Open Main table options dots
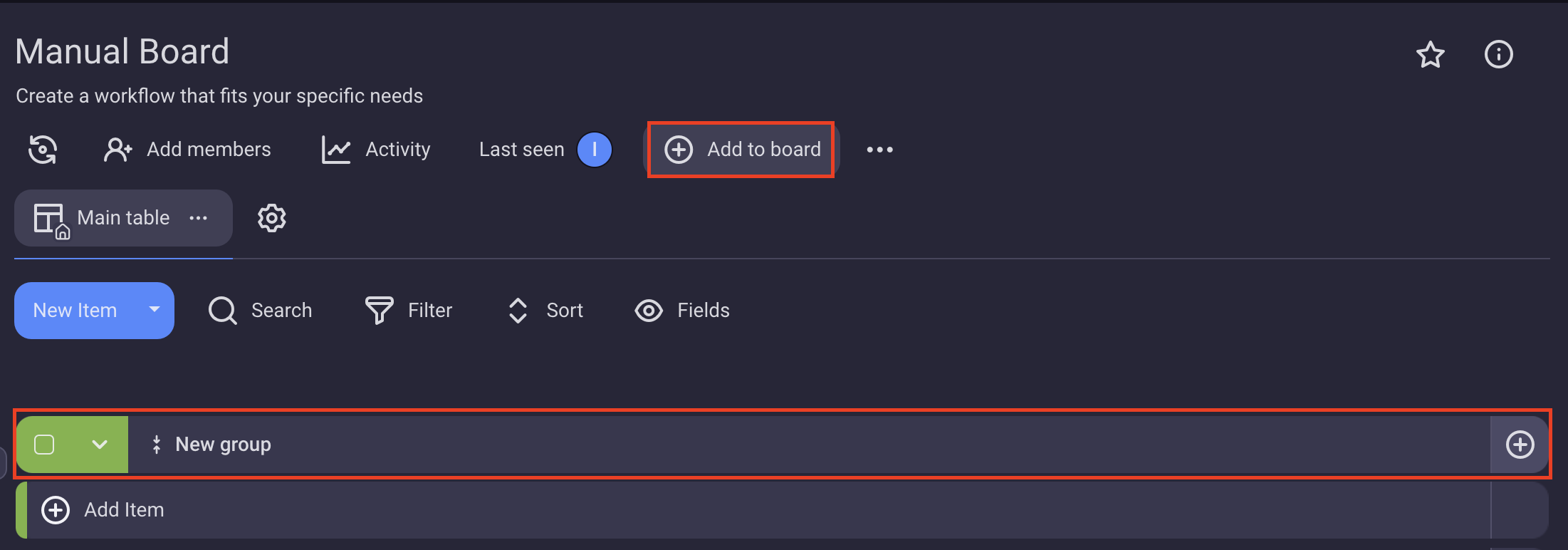Image resolution: width=1568 pixels, height=550 pixels. point(199,218)
